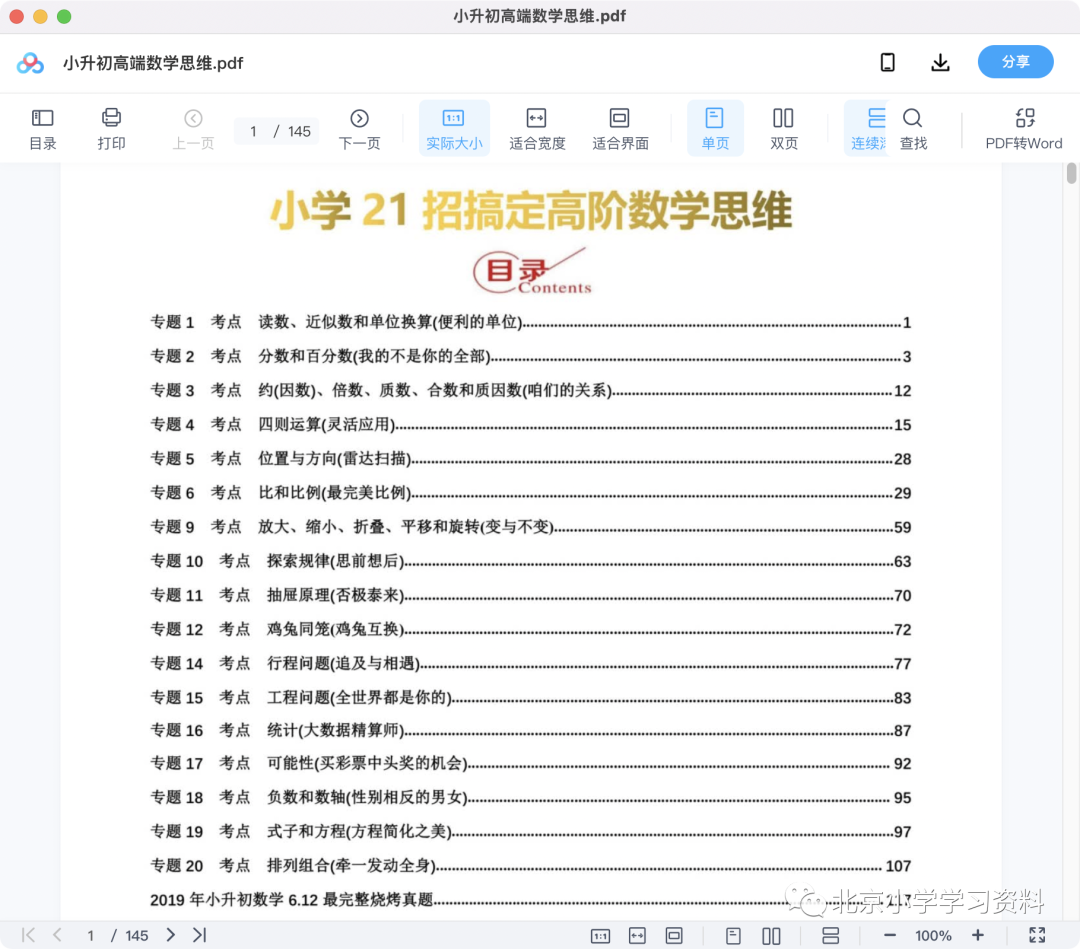The width and height of the screenshot is (1080, 949).
Task: Open the 目录 sidebar panel
Action: 43,129
